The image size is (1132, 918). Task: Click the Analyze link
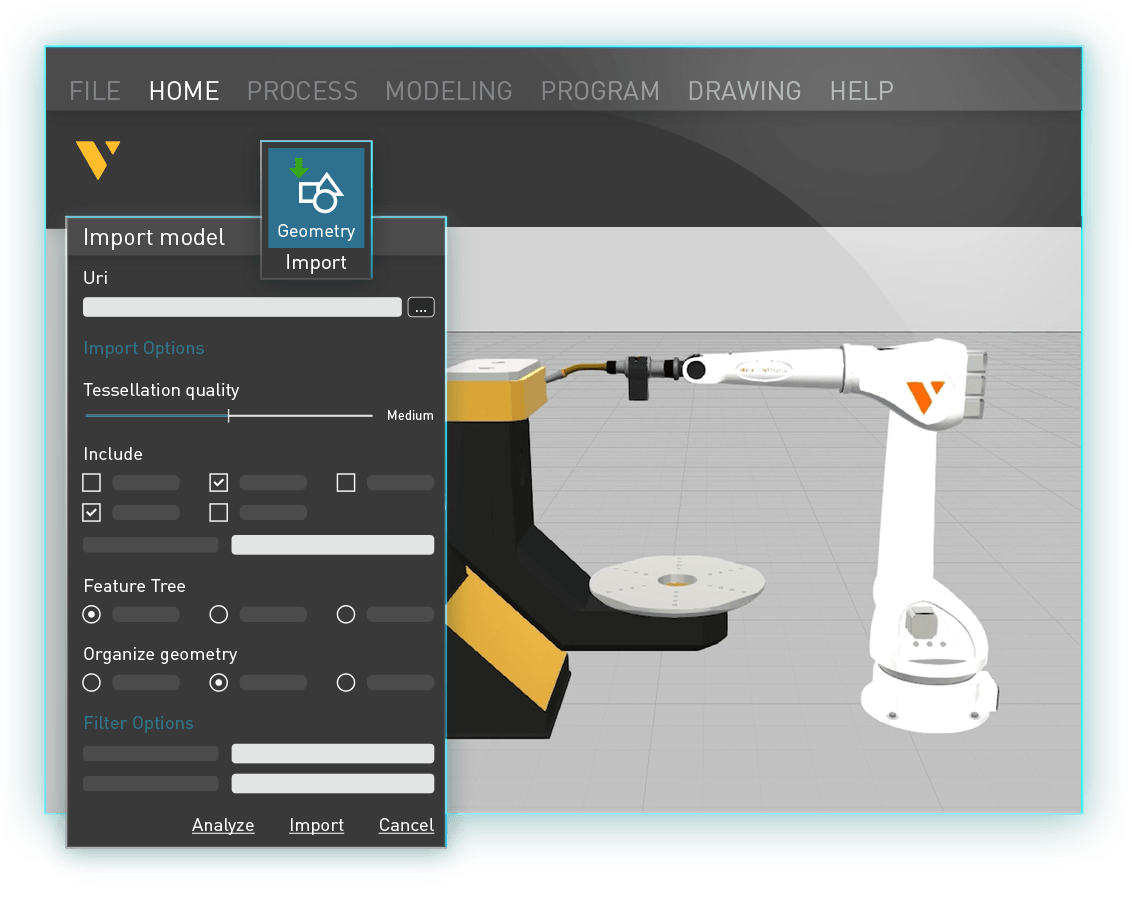(223, 825)
